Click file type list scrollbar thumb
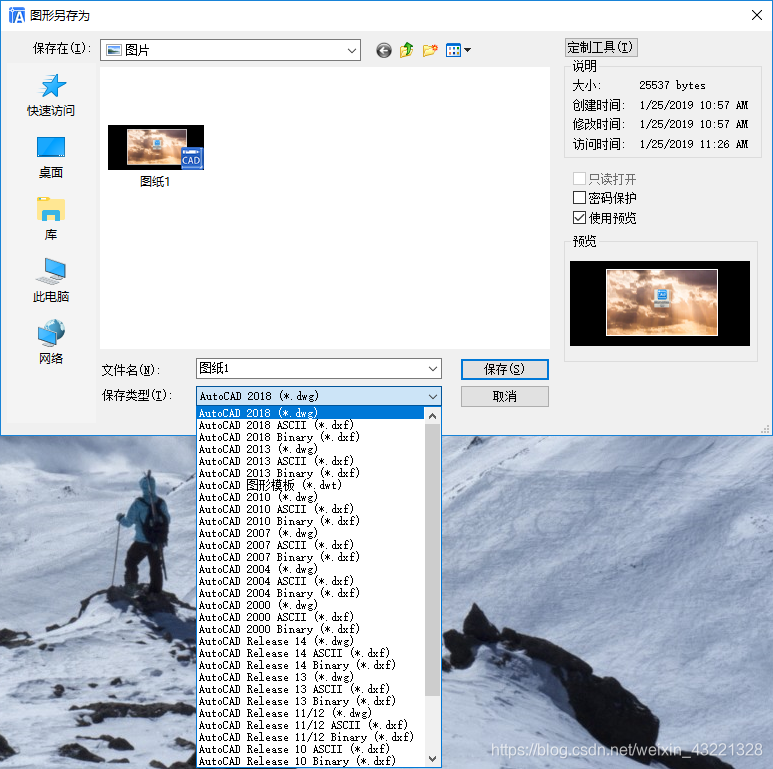This screenshot has height=769, width=773. click(x=432, y=560)
